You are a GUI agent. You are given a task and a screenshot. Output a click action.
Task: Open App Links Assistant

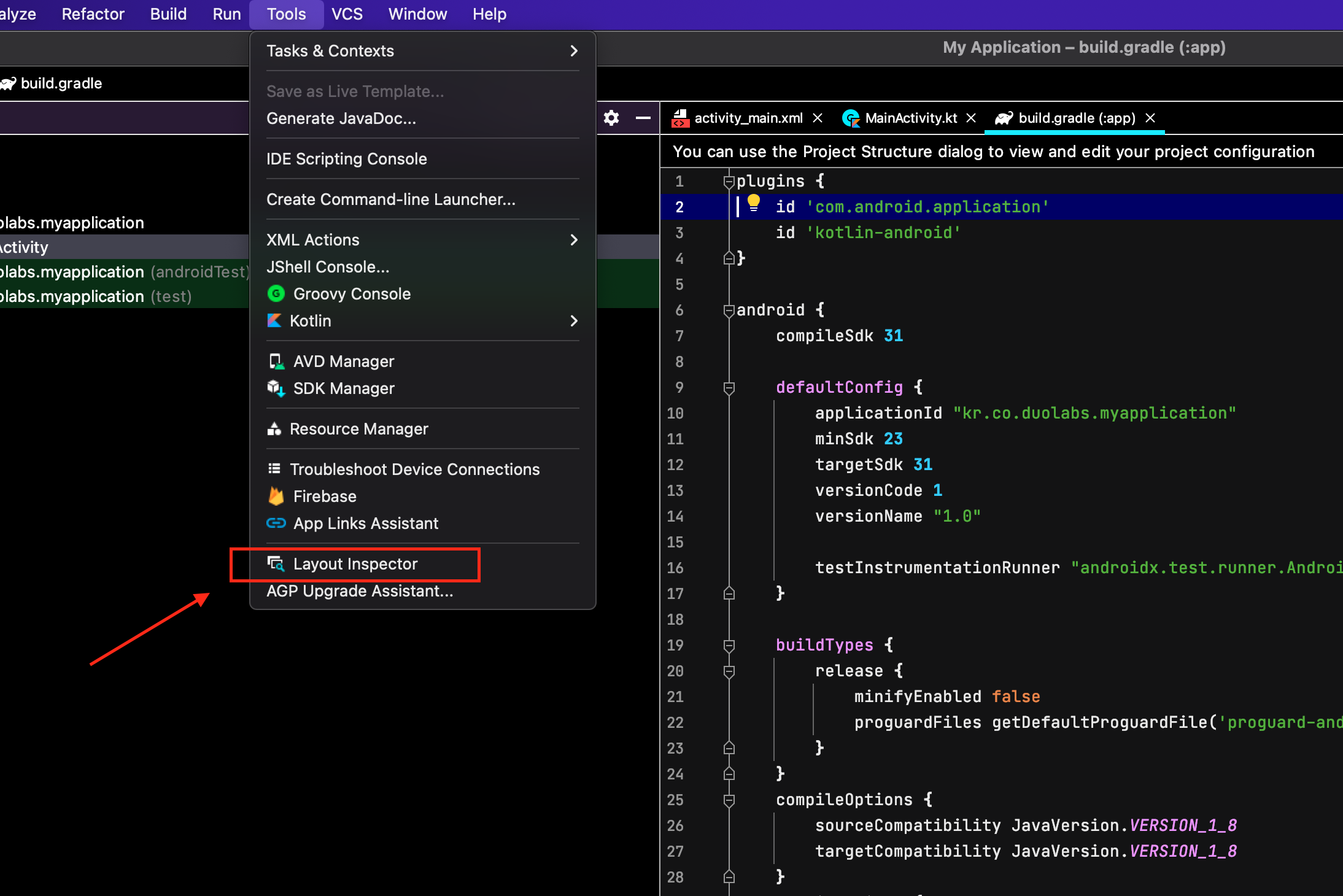[x=365, y=523]
